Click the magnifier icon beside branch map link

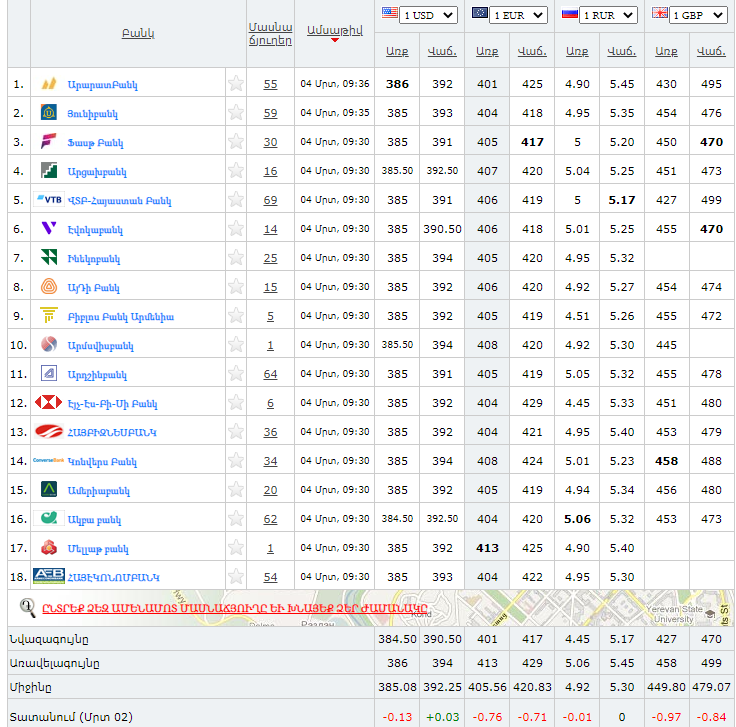[28, 608]
